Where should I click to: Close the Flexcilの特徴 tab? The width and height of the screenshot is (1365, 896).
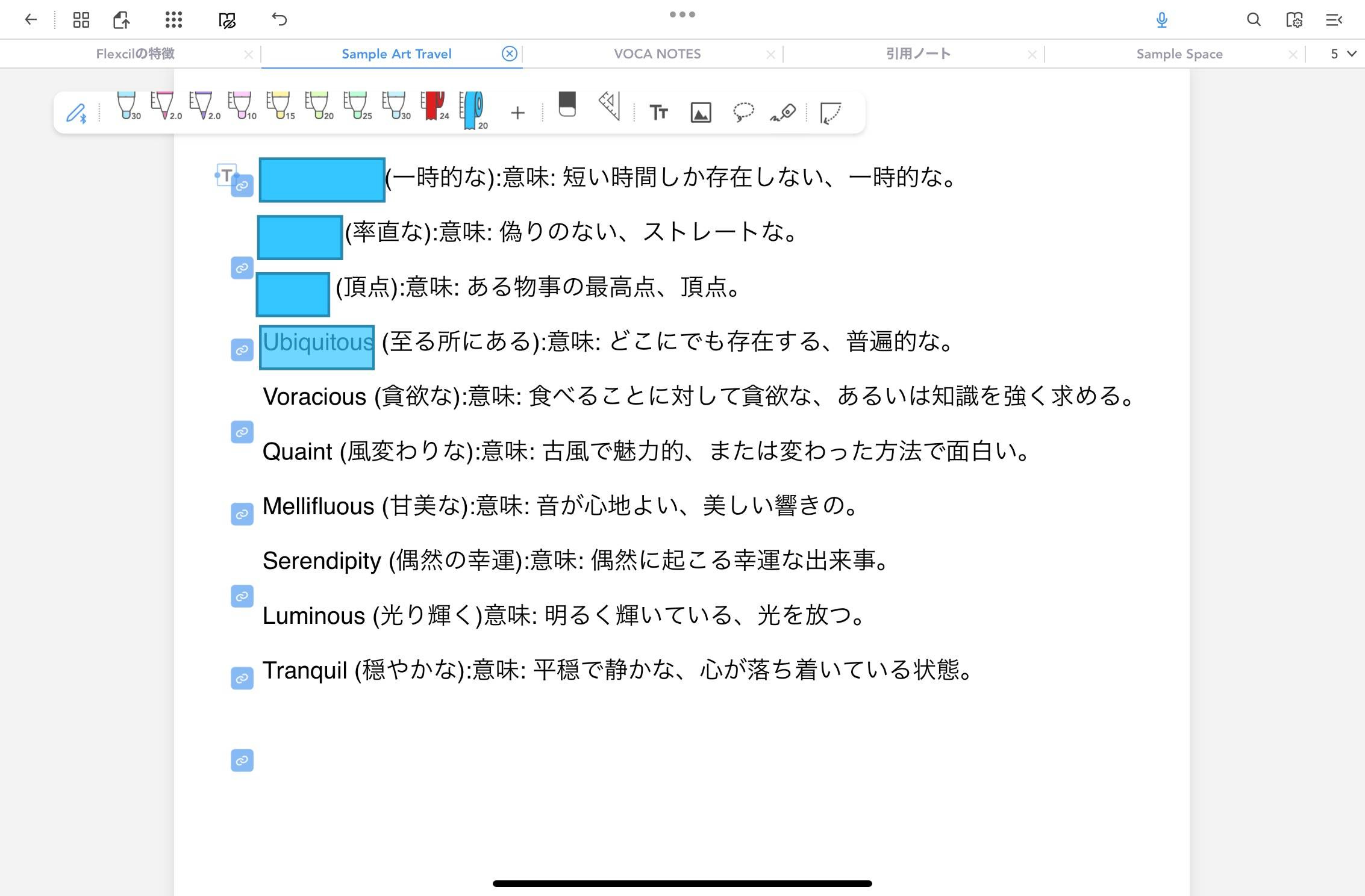[248, 54]
